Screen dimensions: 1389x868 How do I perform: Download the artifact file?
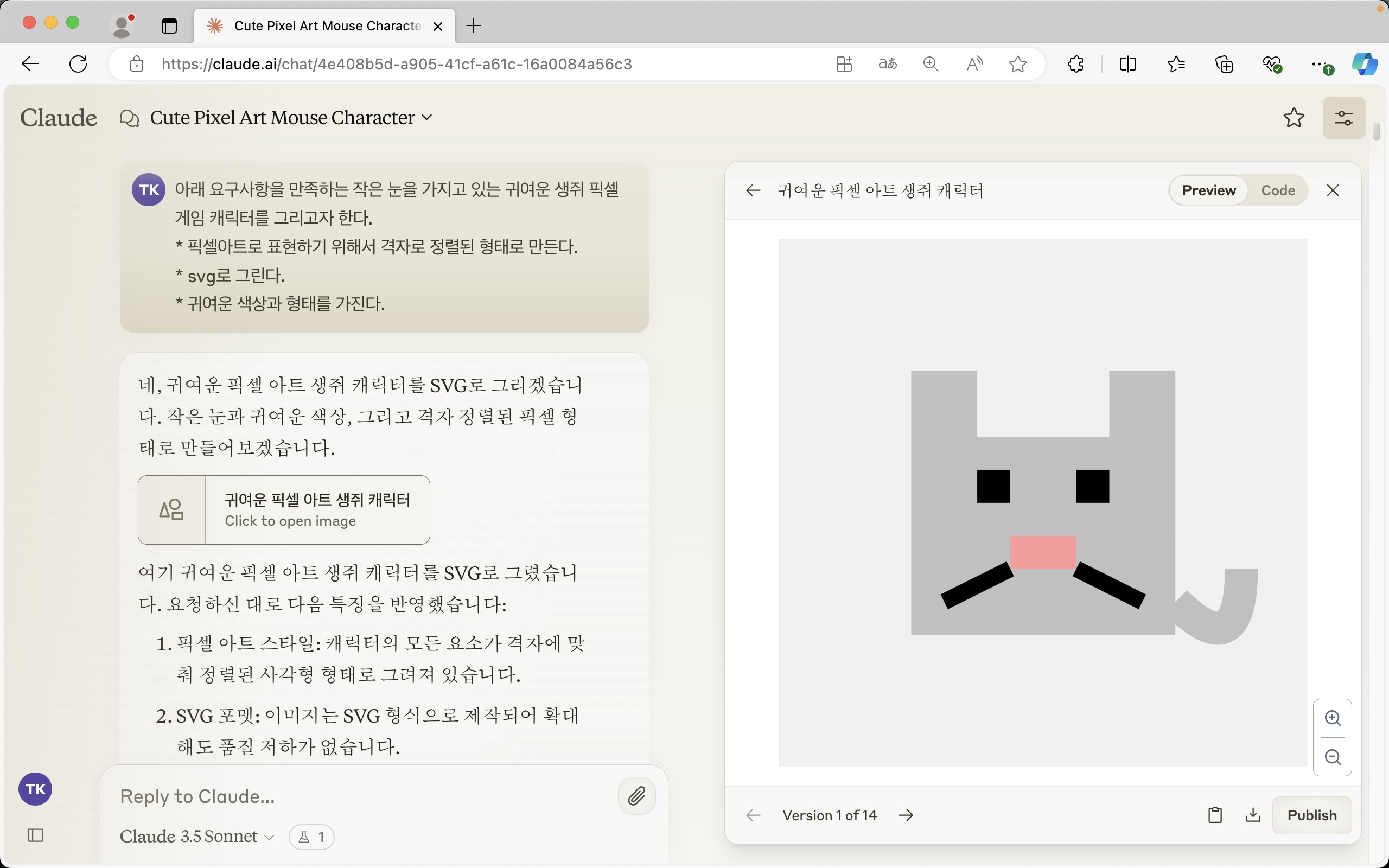(x=1253, y=815)
